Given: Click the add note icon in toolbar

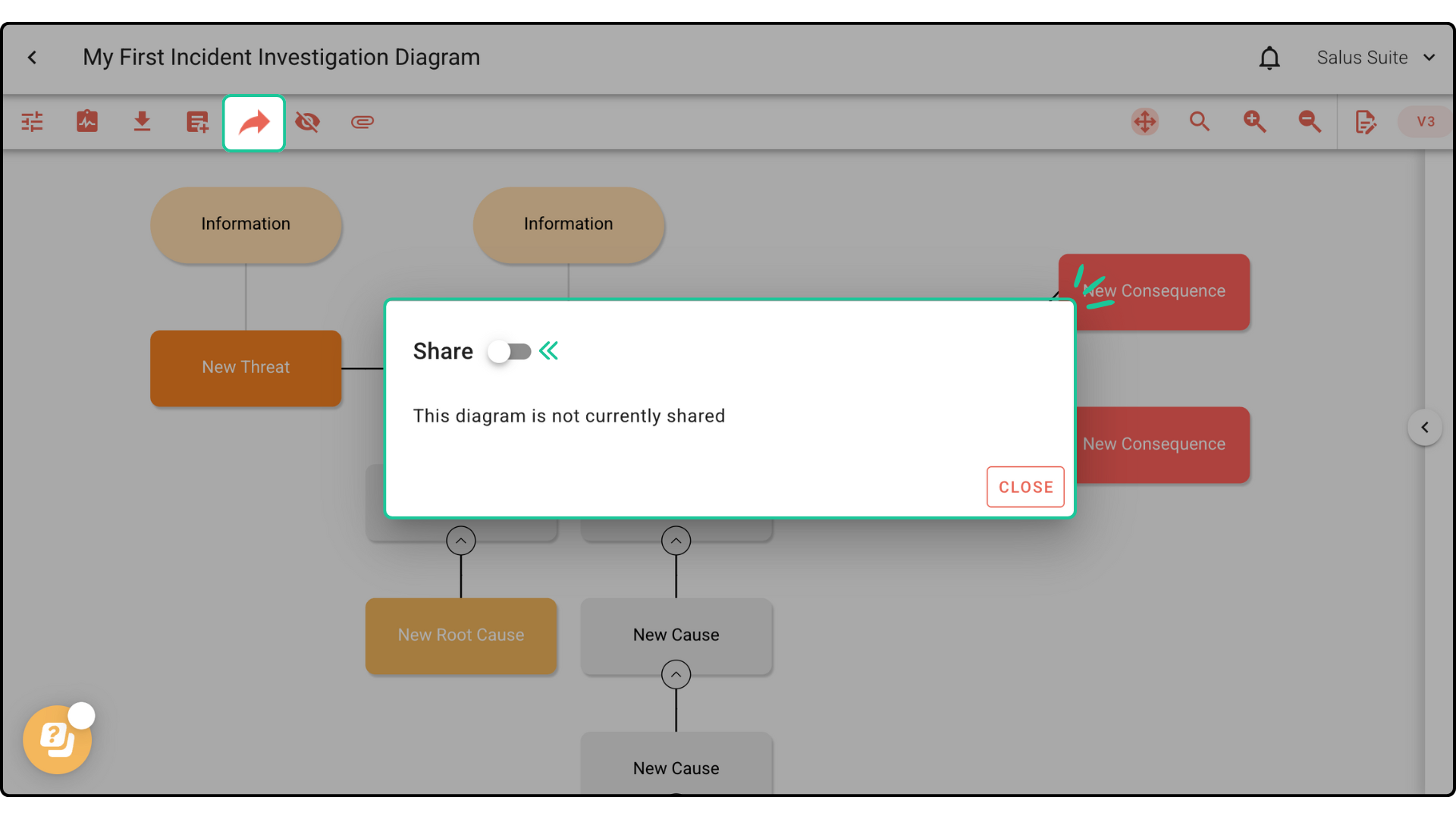Looking at the screenshot, I should [x=197, y=121].
